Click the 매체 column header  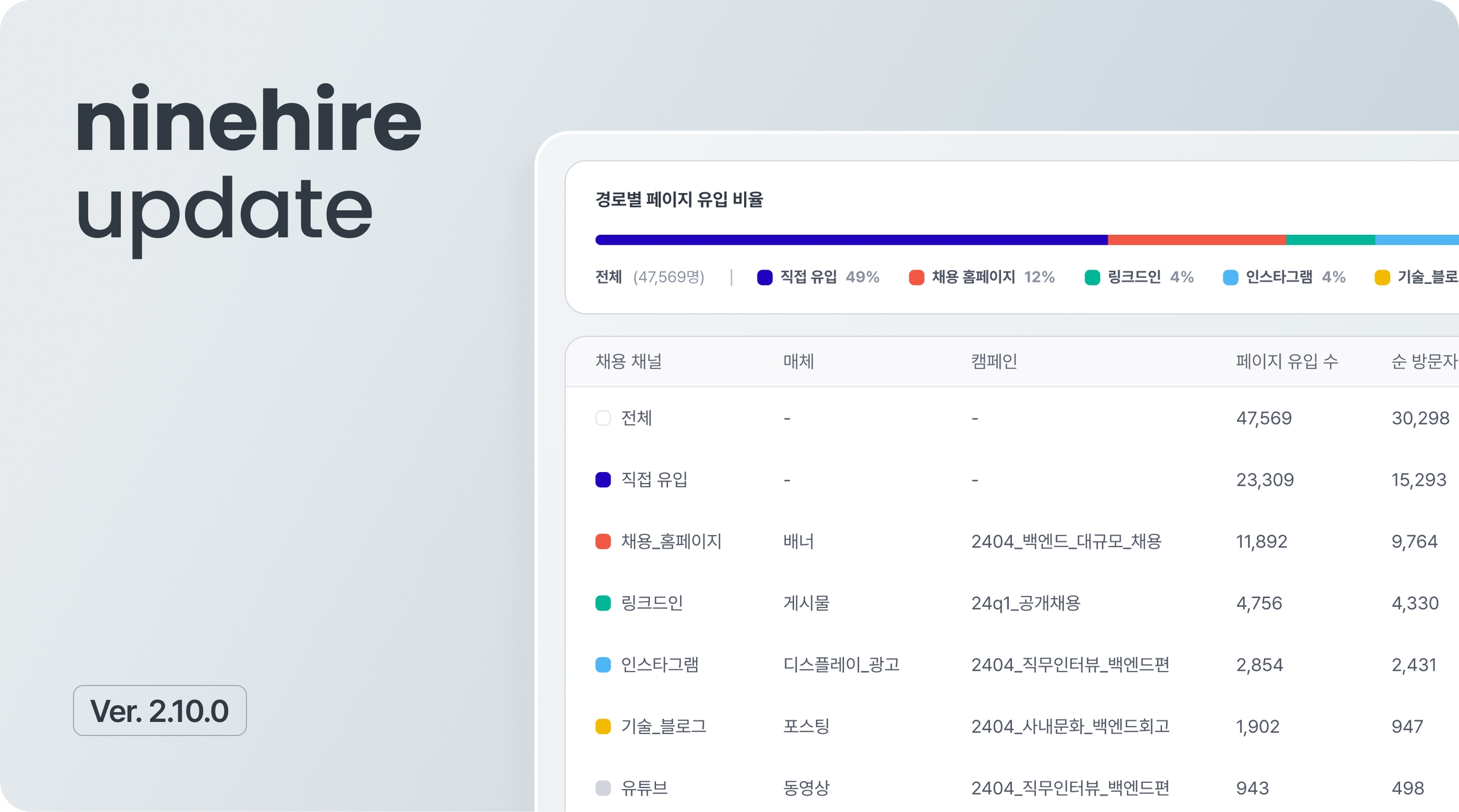[x=799, y=361]
